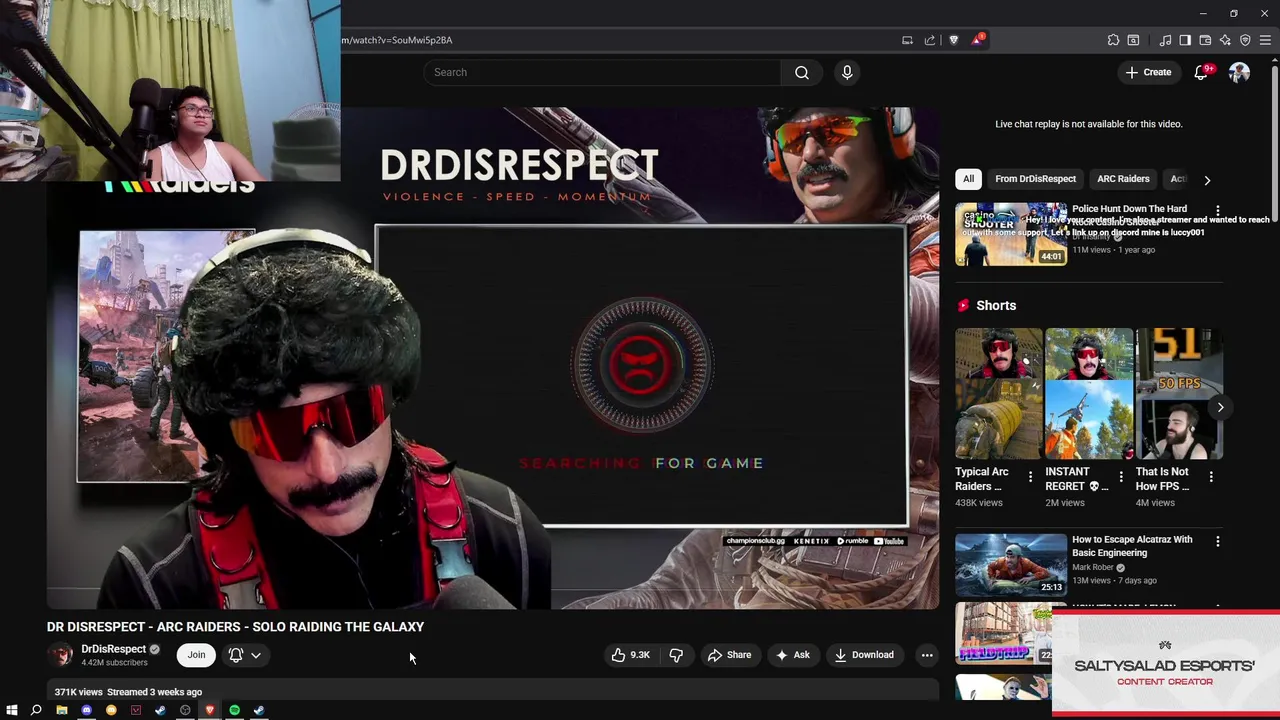This screenshot has width=1280, height=720.
Task: Click the page address URL bar
Action: (618, 40)
